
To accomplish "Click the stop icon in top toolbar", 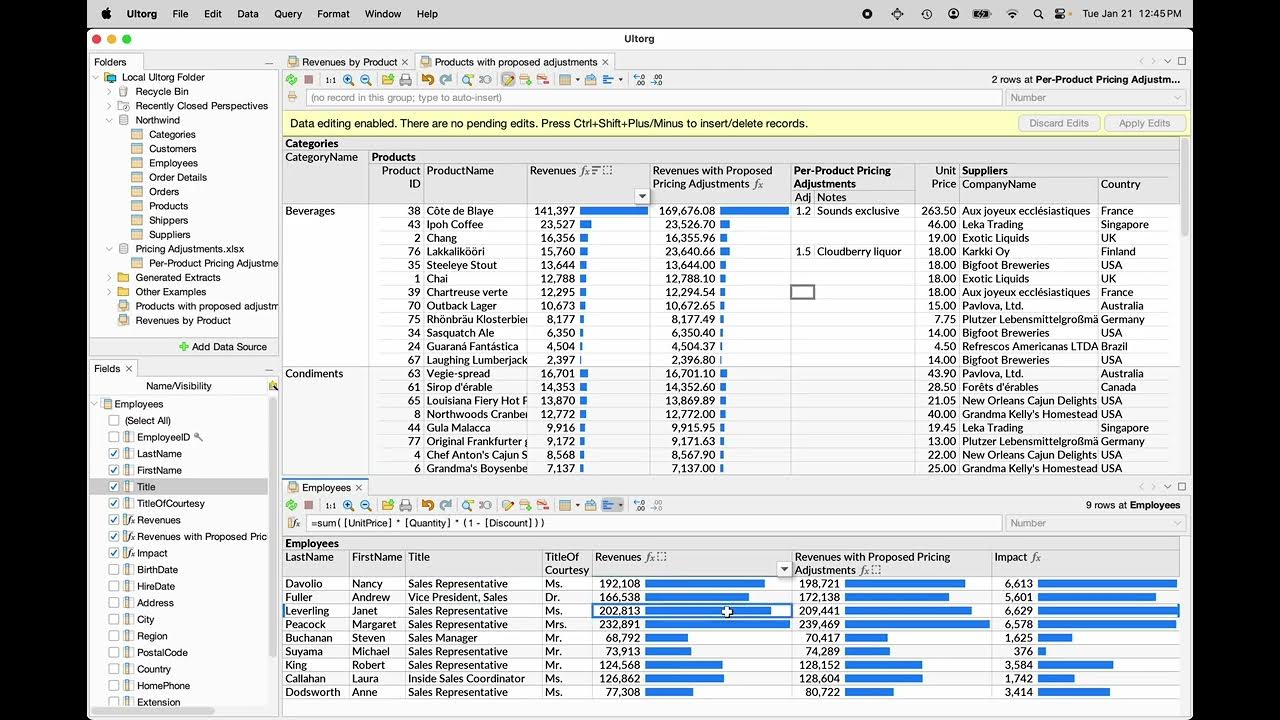I will (x=309, y=80).
